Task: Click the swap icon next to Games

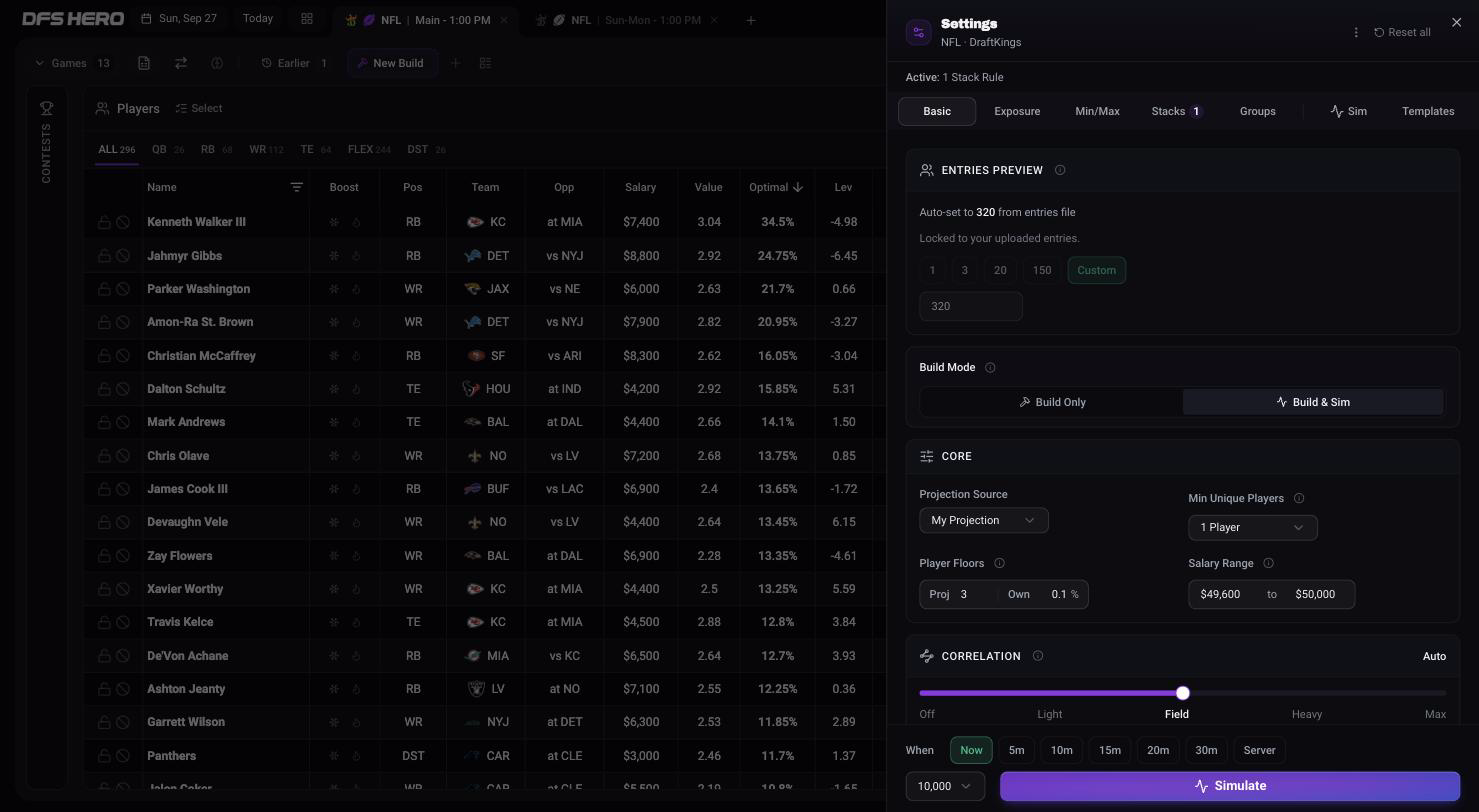Action: 181,63
